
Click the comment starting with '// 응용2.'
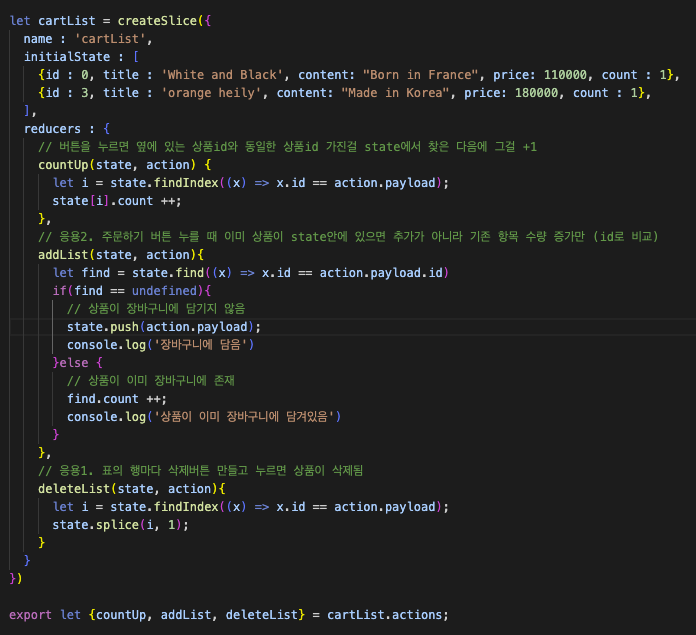(348, 237)
